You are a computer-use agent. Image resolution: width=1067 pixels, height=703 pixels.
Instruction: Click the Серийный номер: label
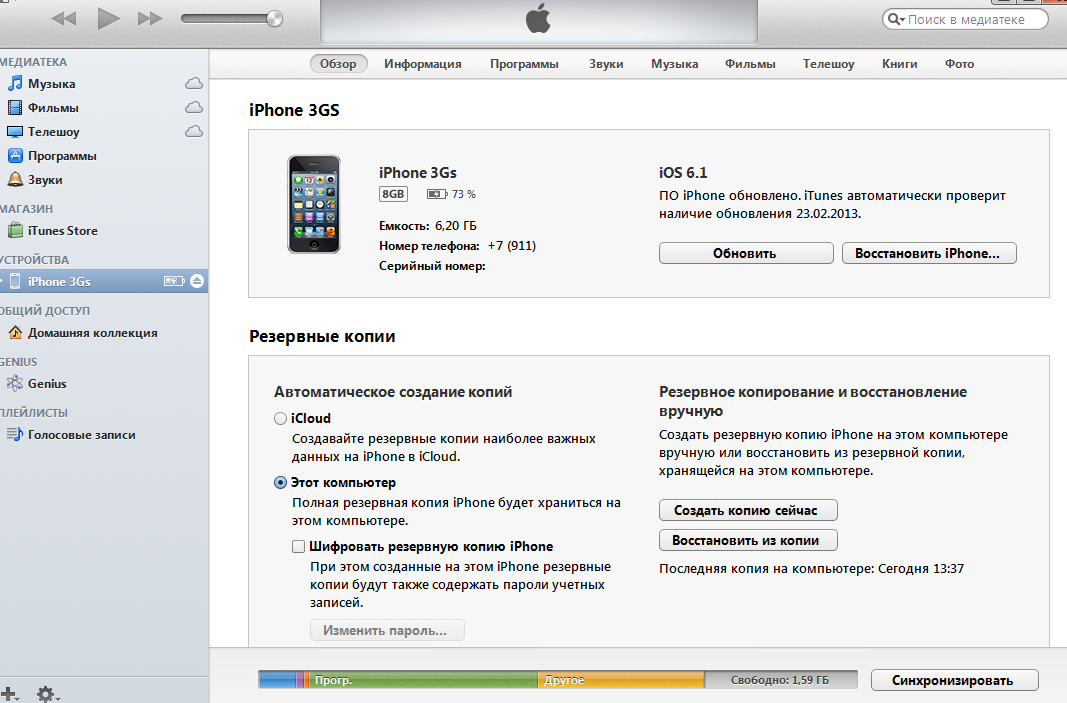(432, 266)
